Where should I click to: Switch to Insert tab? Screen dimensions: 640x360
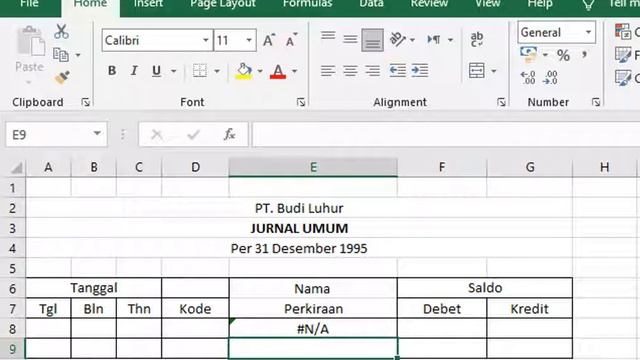click(x=148, y=4)
